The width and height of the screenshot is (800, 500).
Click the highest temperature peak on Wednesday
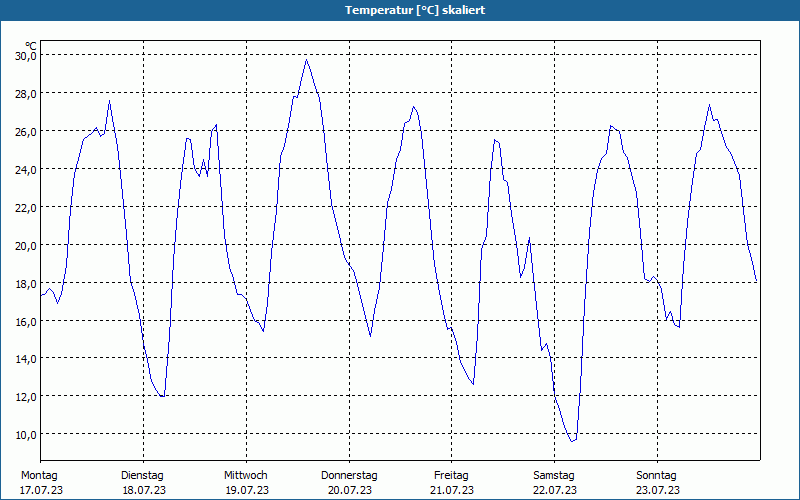(307, 60)
